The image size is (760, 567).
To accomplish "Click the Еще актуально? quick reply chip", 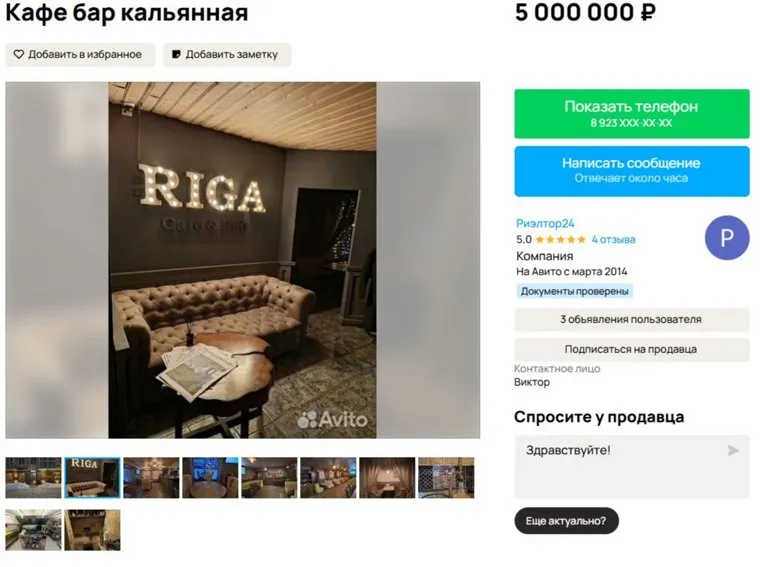I will (x=566, y=521).
